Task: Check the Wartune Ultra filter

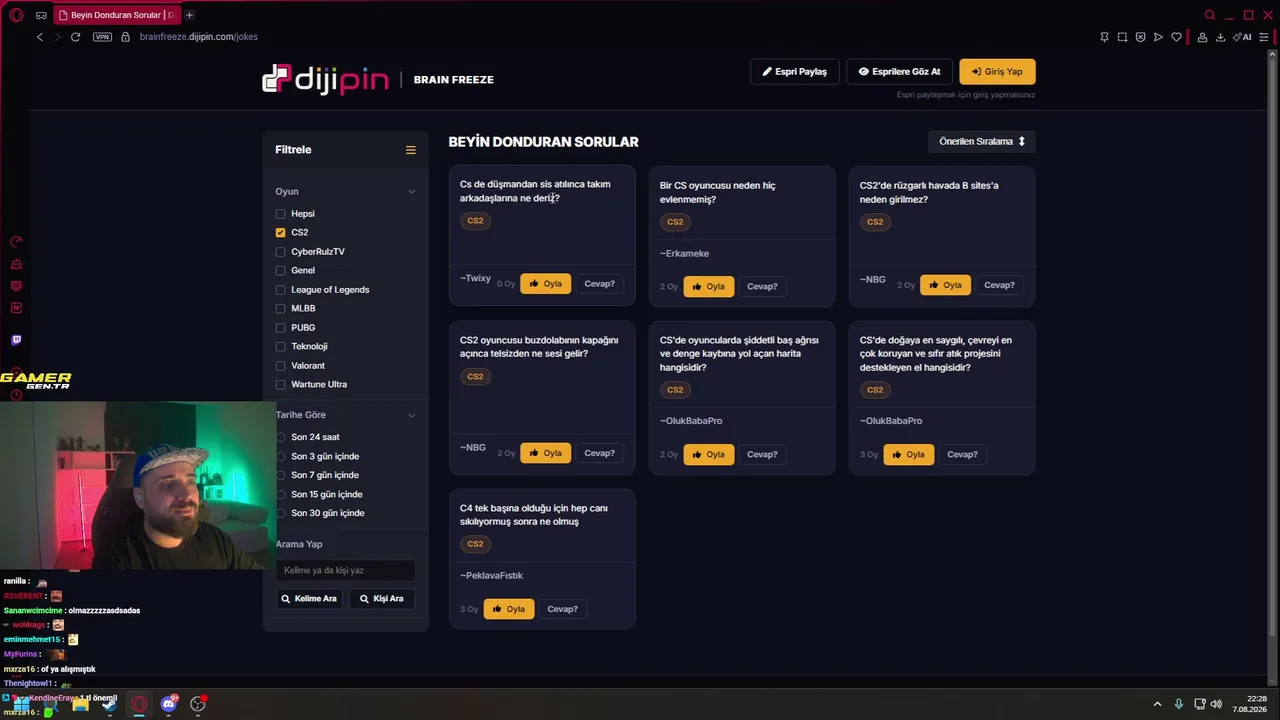Action: tap(280, 385)
